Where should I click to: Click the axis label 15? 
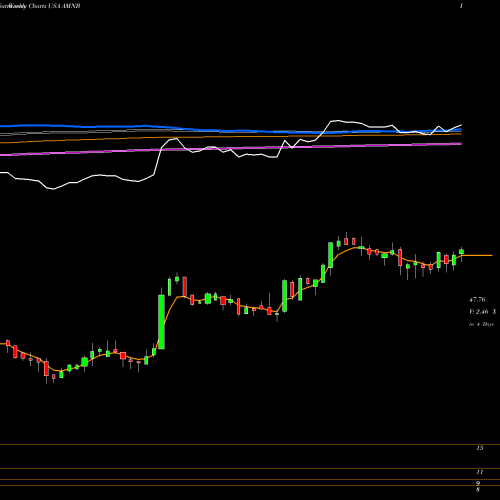(480, 448)
